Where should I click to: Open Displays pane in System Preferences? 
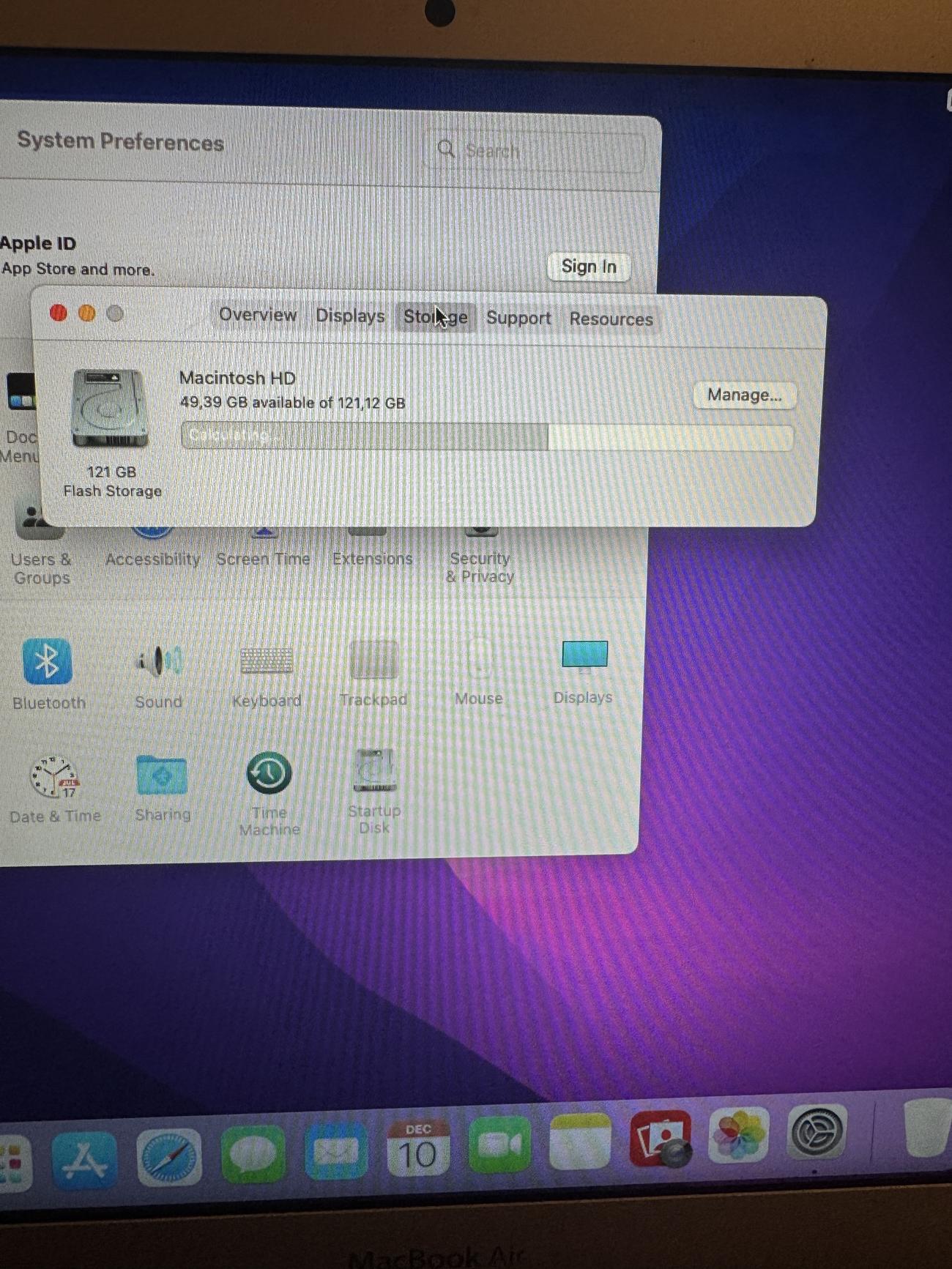(x=584, y=655)
